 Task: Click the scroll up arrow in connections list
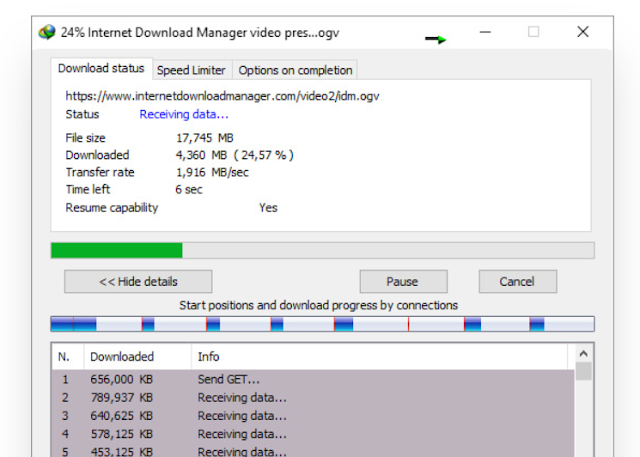point(584,353)
